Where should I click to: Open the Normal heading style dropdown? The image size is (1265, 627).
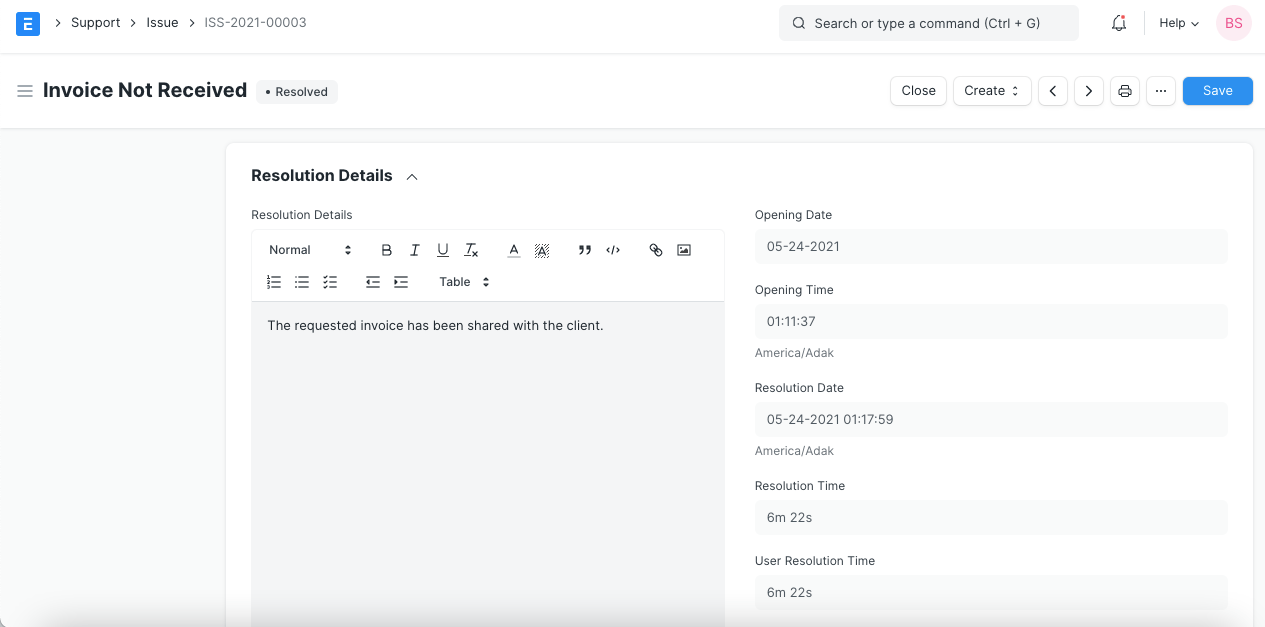[x=310, y=250]
